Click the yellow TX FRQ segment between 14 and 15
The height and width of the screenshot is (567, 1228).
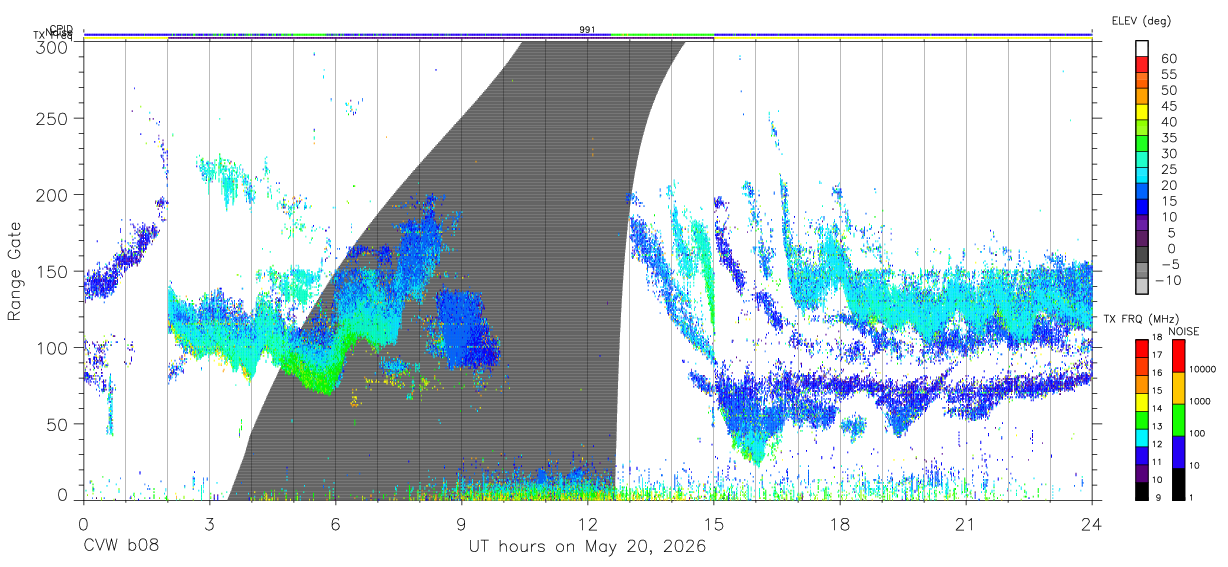coord(1142,400)
